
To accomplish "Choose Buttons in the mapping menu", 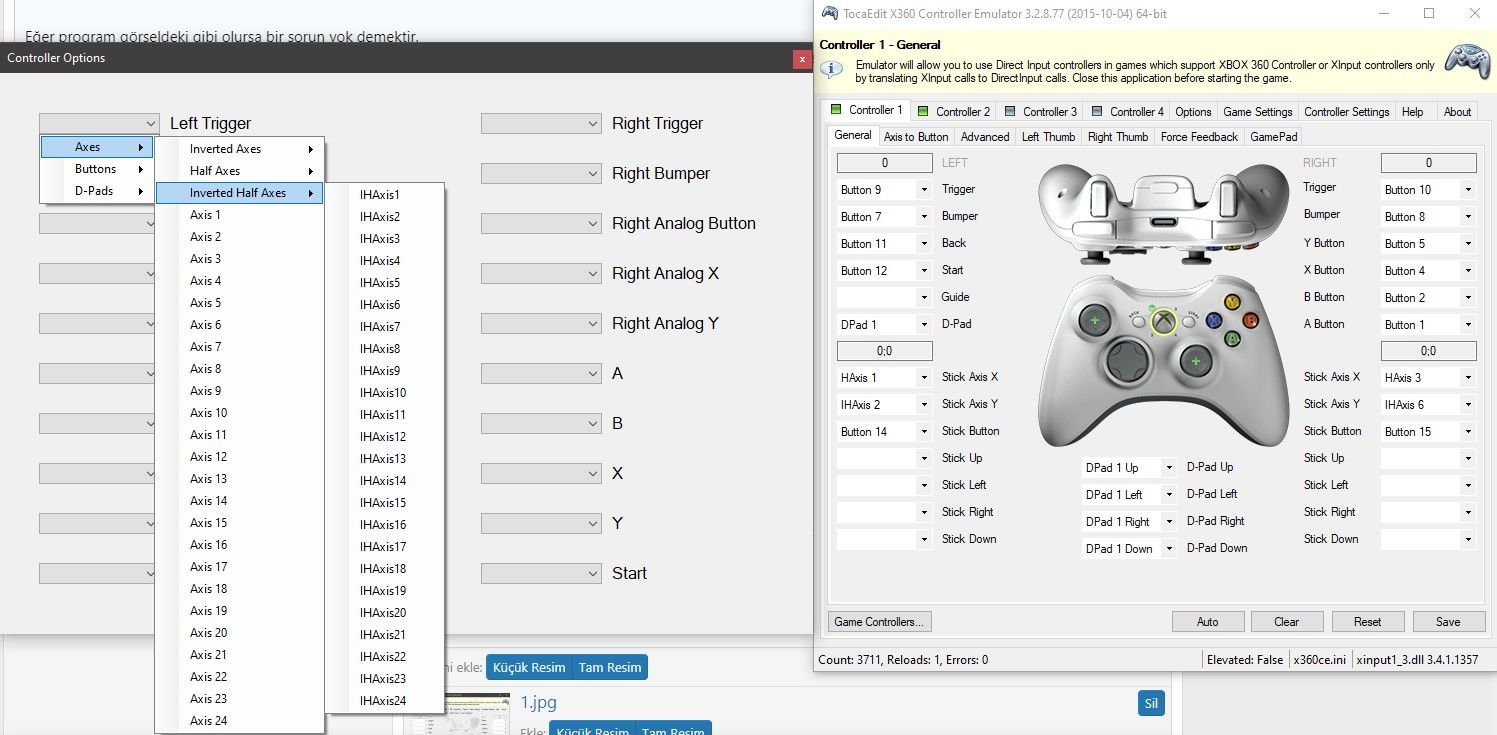I will coord(97,169).
